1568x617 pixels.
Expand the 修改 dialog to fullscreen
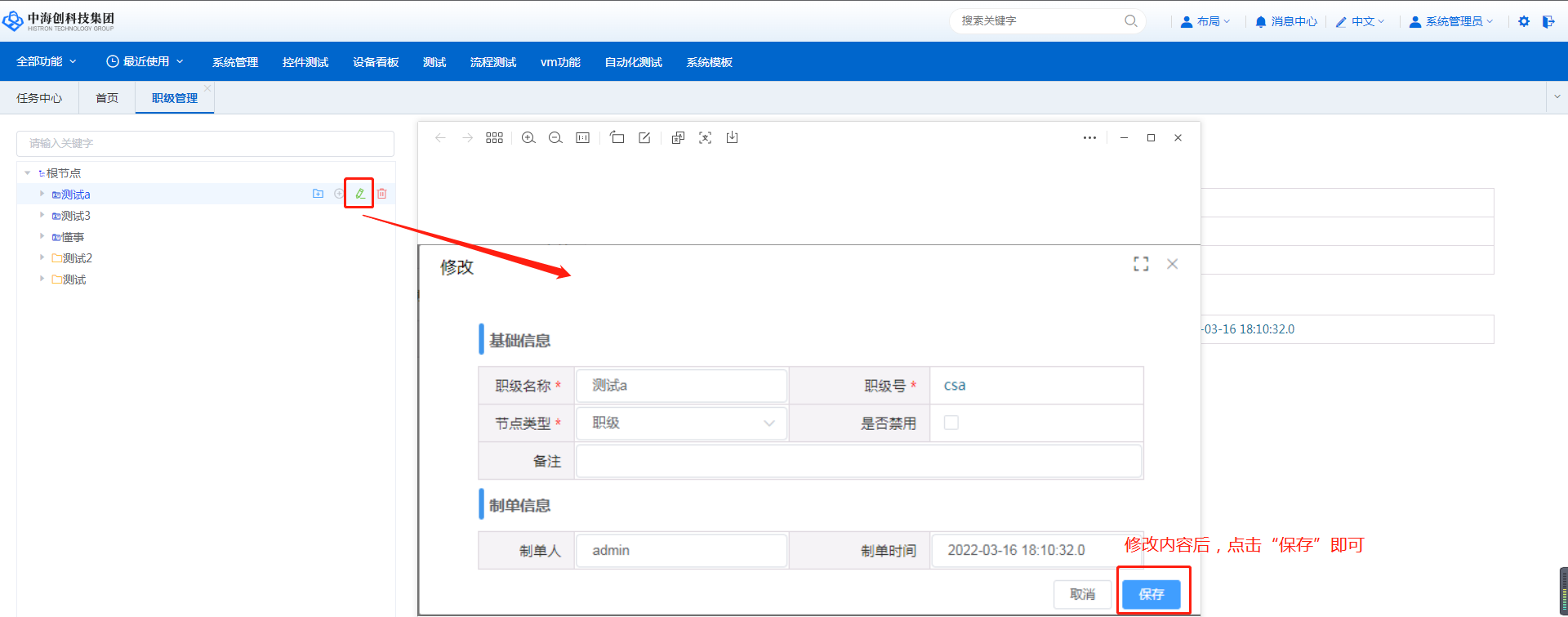coord(1141,264)
